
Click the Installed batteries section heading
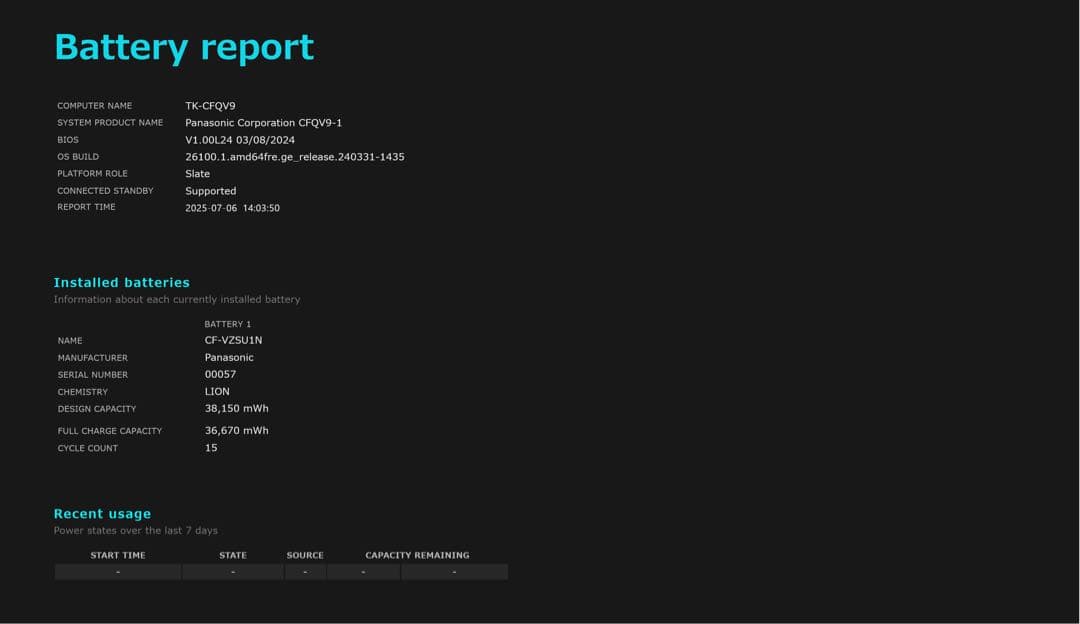click(121, 283)
